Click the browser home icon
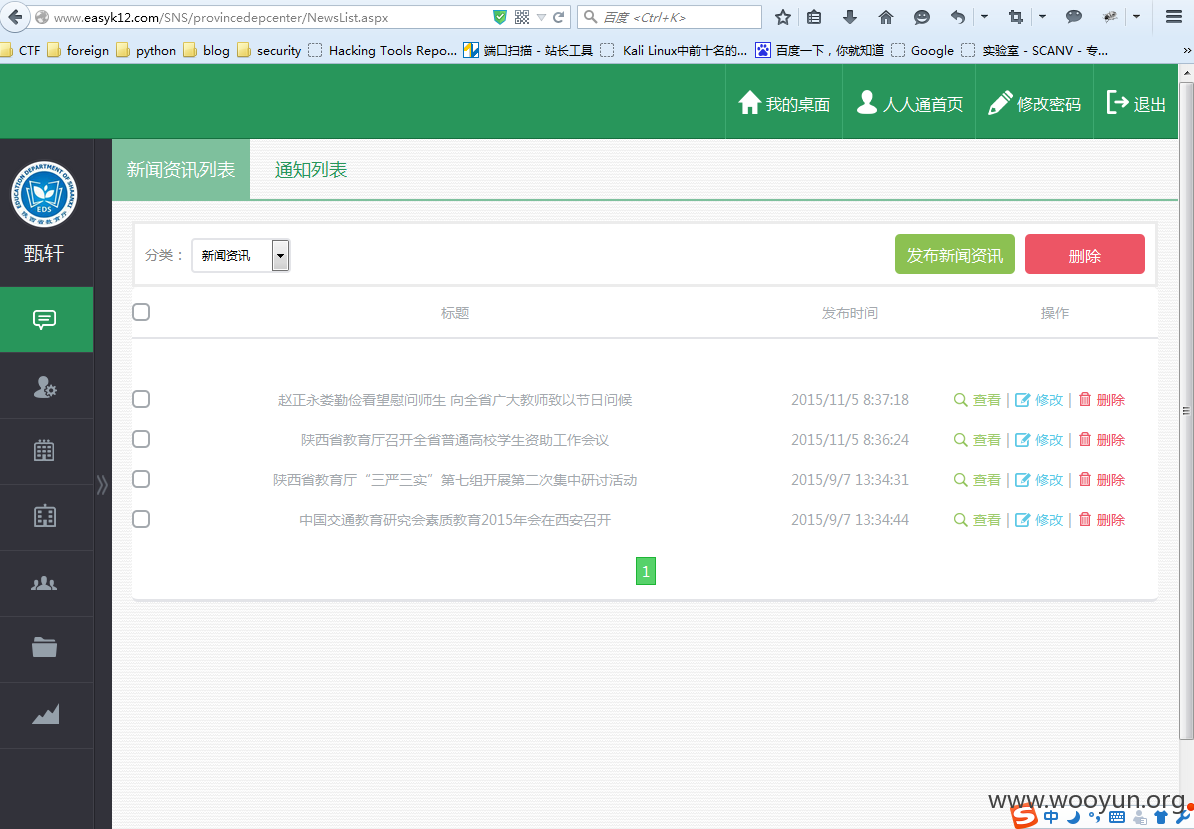 coord(886,17)
